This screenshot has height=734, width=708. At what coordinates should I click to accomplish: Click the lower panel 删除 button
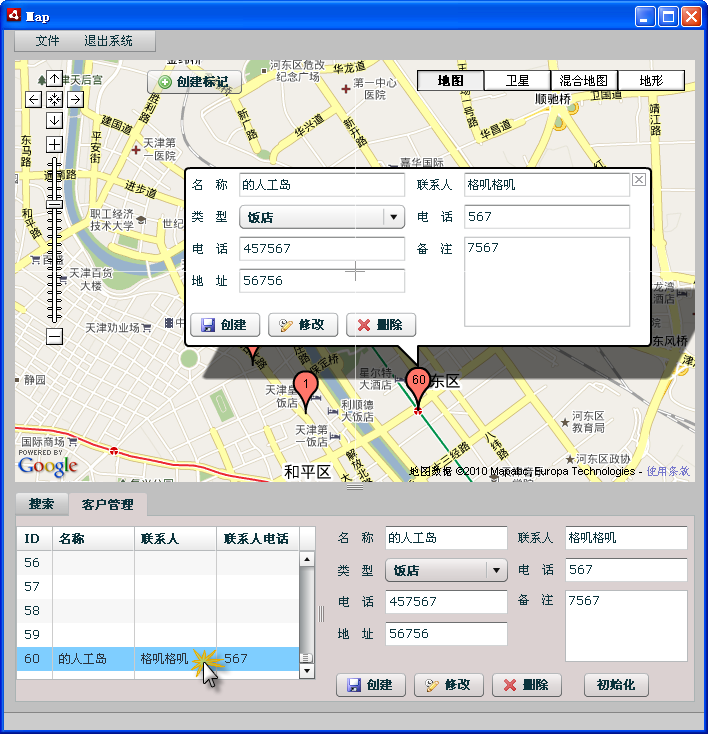(x=527, y=685)
